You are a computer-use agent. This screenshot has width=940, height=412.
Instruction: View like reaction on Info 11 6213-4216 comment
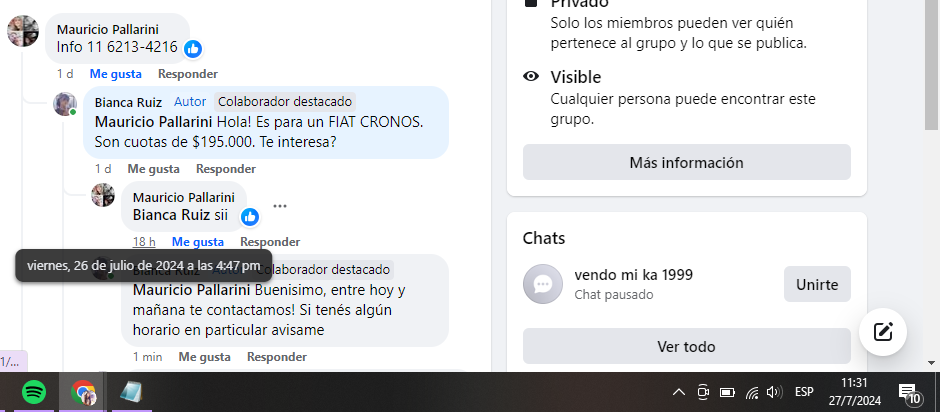pos(193,49)
